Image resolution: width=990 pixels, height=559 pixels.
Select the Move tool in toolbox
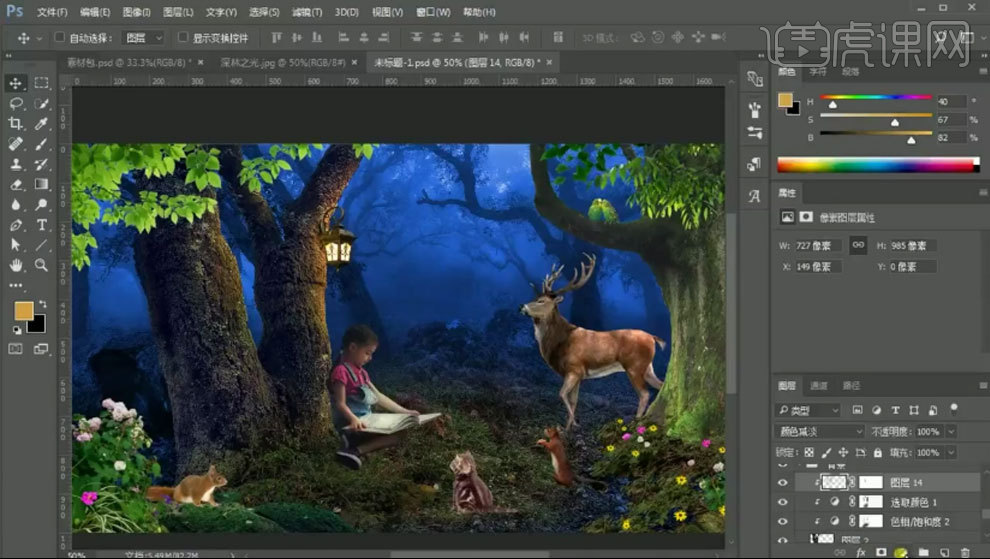pyautogui.click(x=16, y=83)
